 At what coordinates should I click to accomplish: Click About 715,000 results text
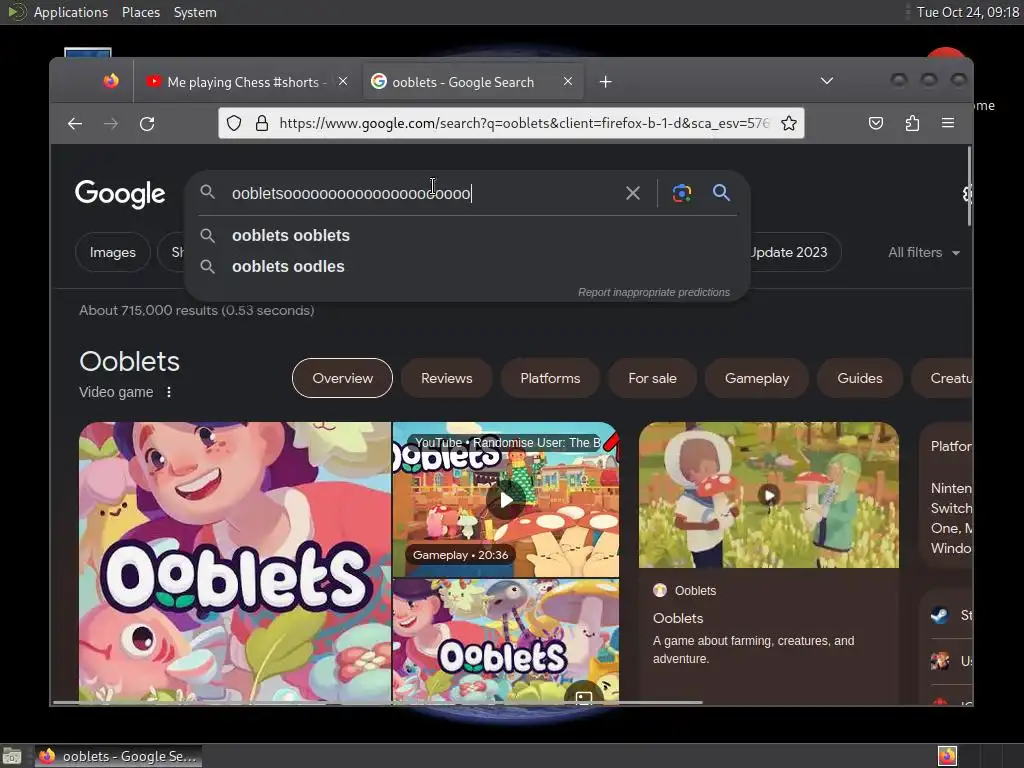pos(197,310)
